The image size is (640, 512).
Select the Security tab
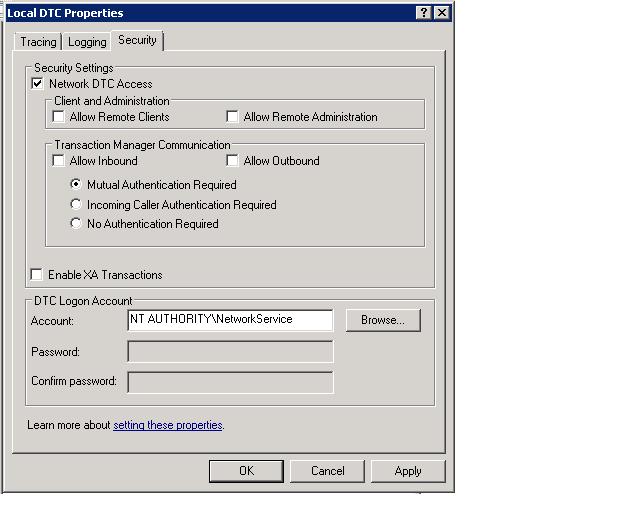[137, 40]
